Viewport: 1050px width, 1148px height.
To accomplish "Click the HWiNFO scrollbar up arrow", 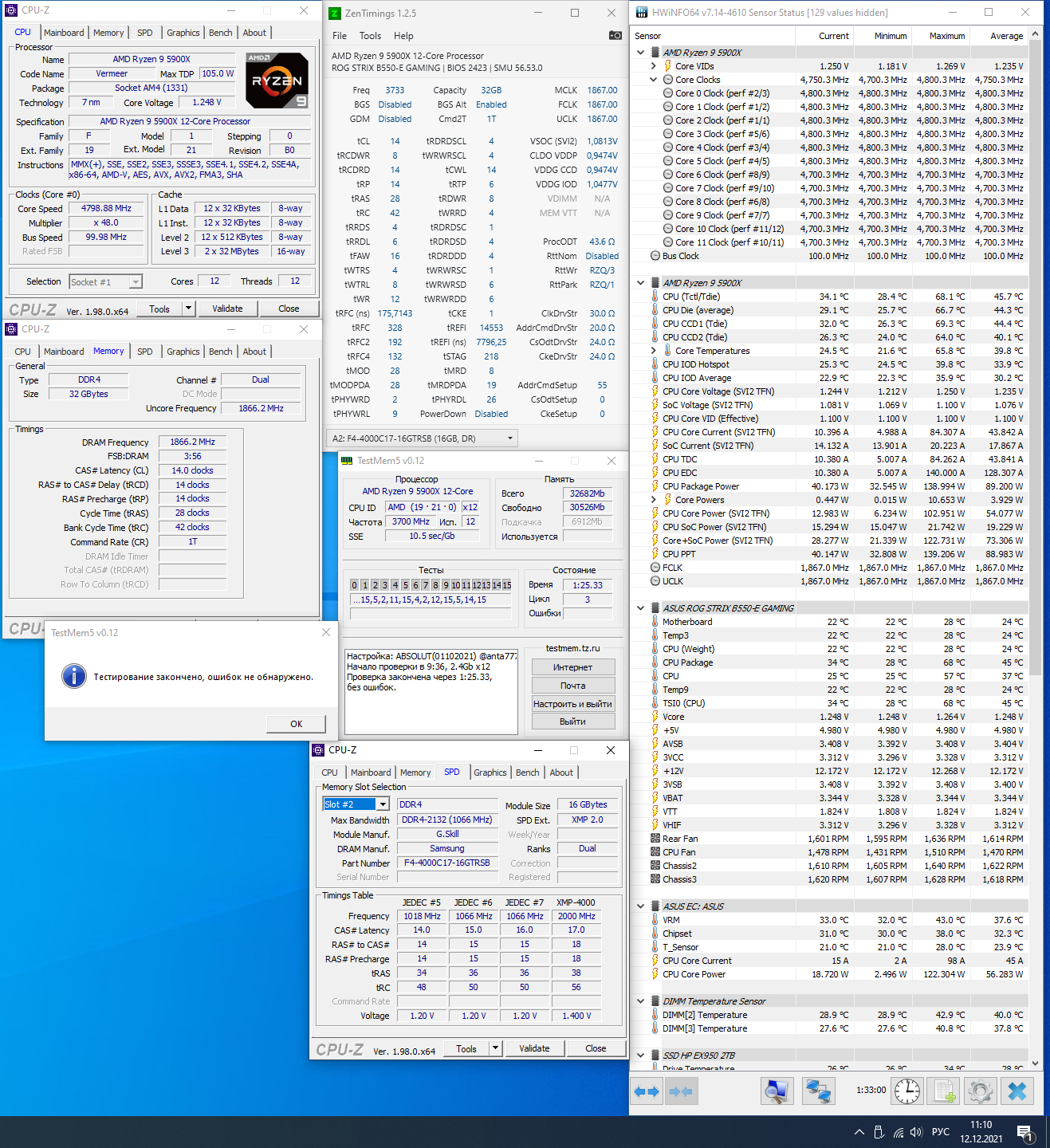I will 1035,35.
